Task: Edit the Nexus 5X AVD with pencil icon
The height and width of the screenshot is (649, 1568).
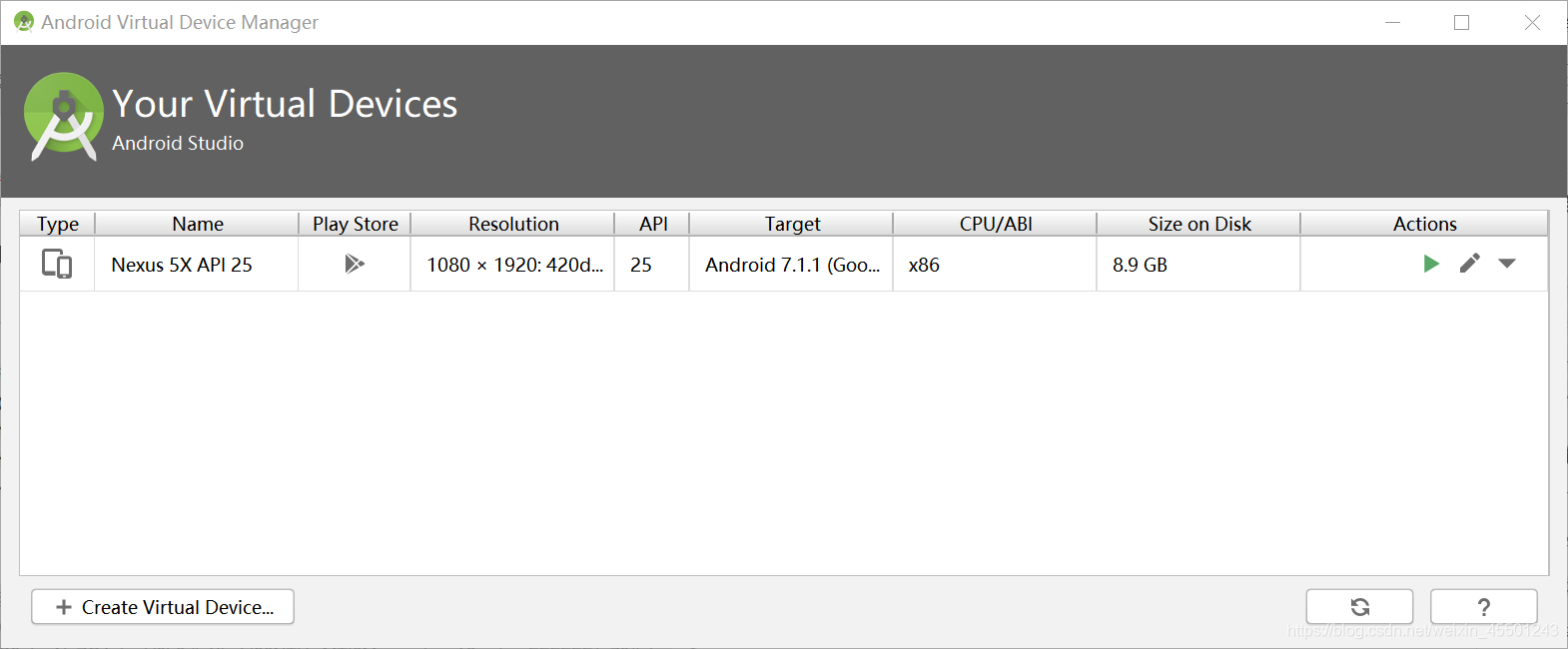Action: click(x=1469, y=264)
